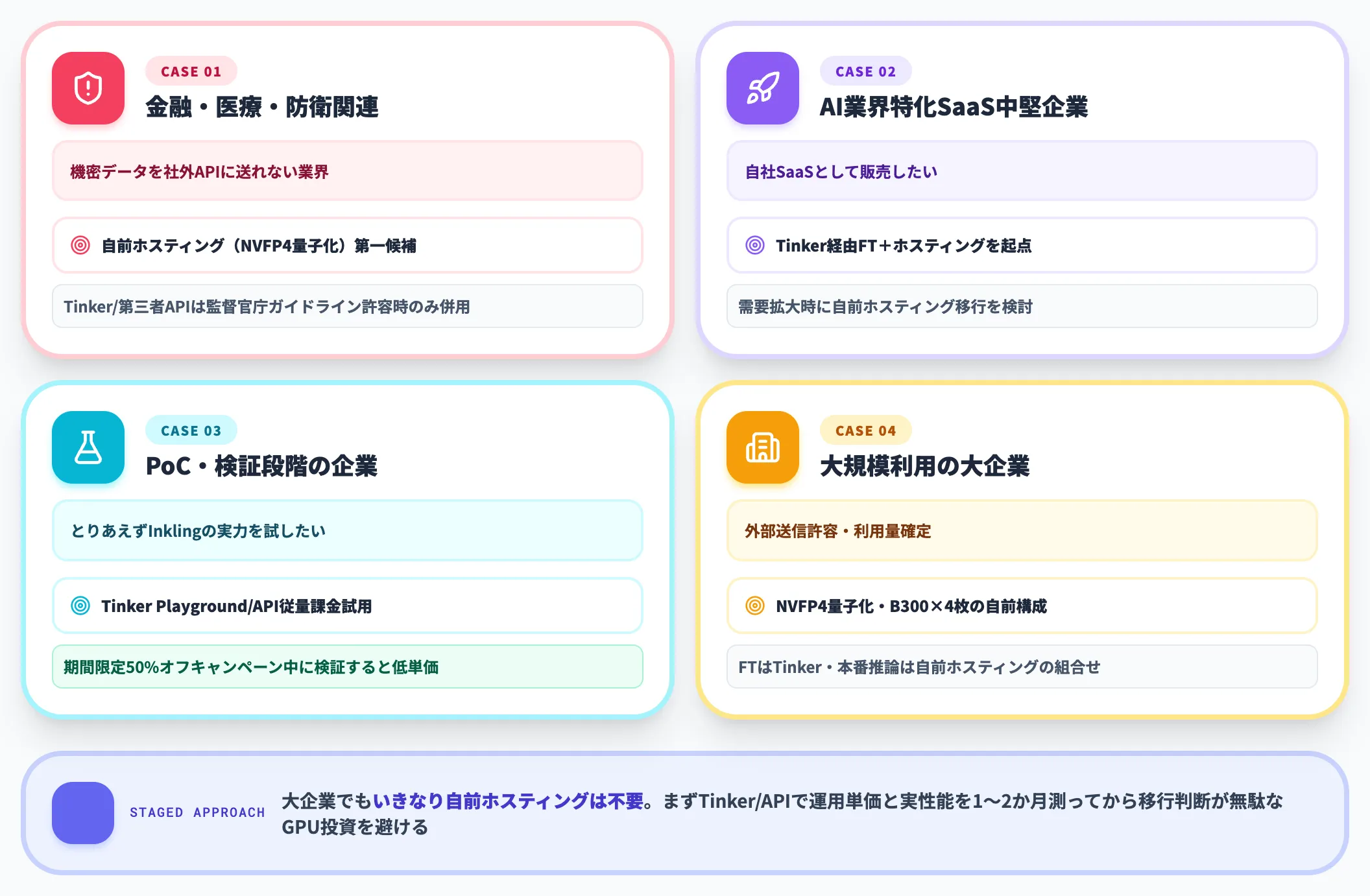Image resolution: width=1370 pixels, height=896 pixels.
Task: Click the text GPU投資を避ける
Action: (355, 827)
